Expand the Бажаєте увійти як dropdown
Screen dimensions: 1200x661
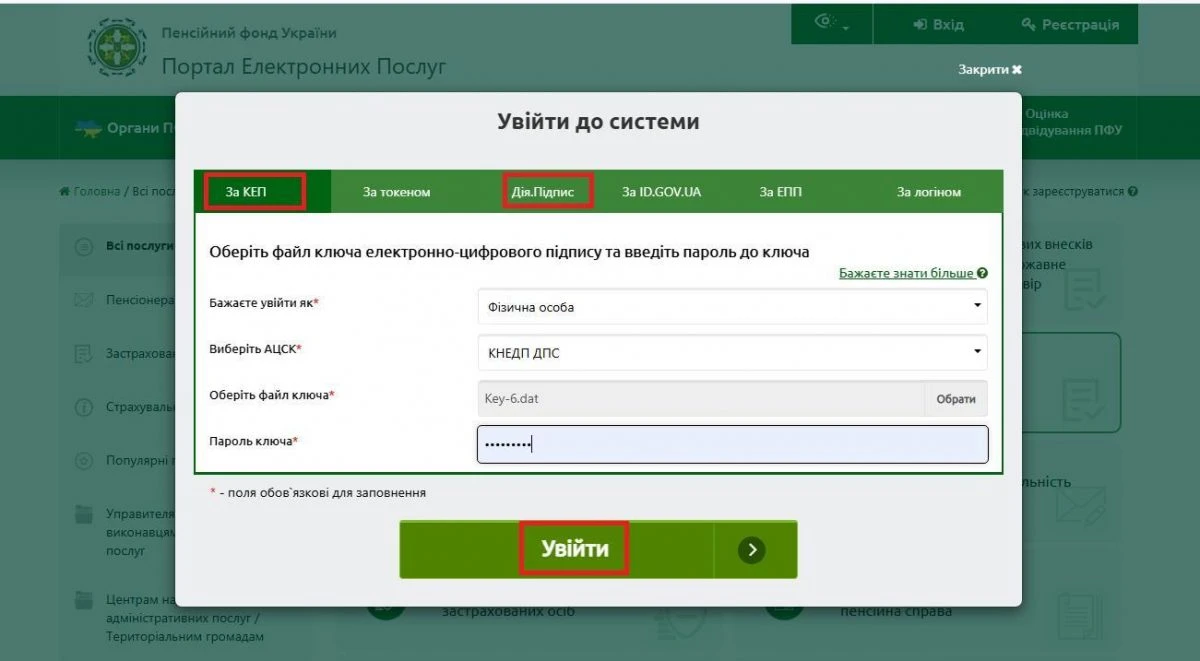click(x=732, y=307)
